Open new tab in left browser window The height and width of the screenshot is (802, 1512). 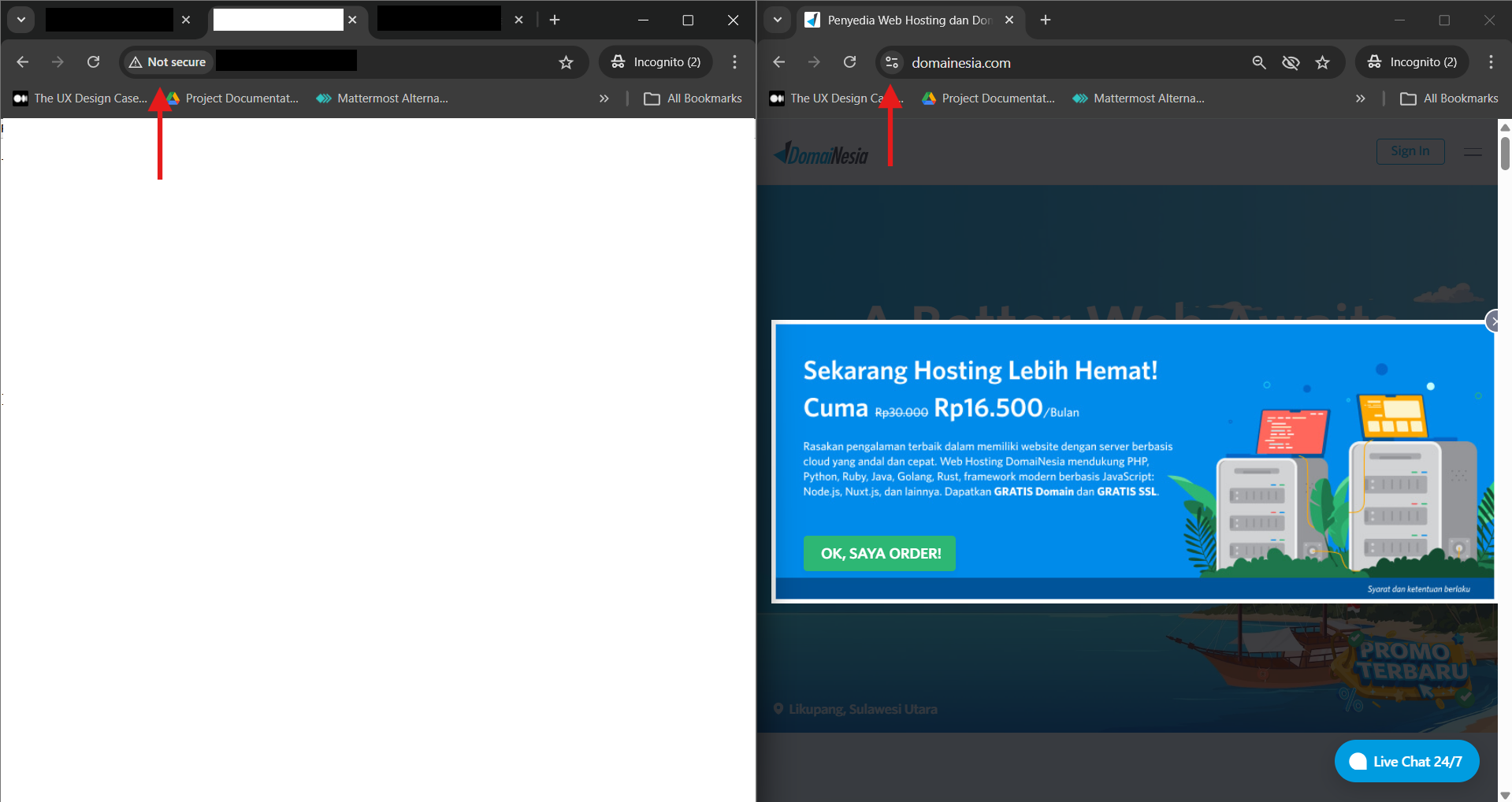[x=555, y=20]
